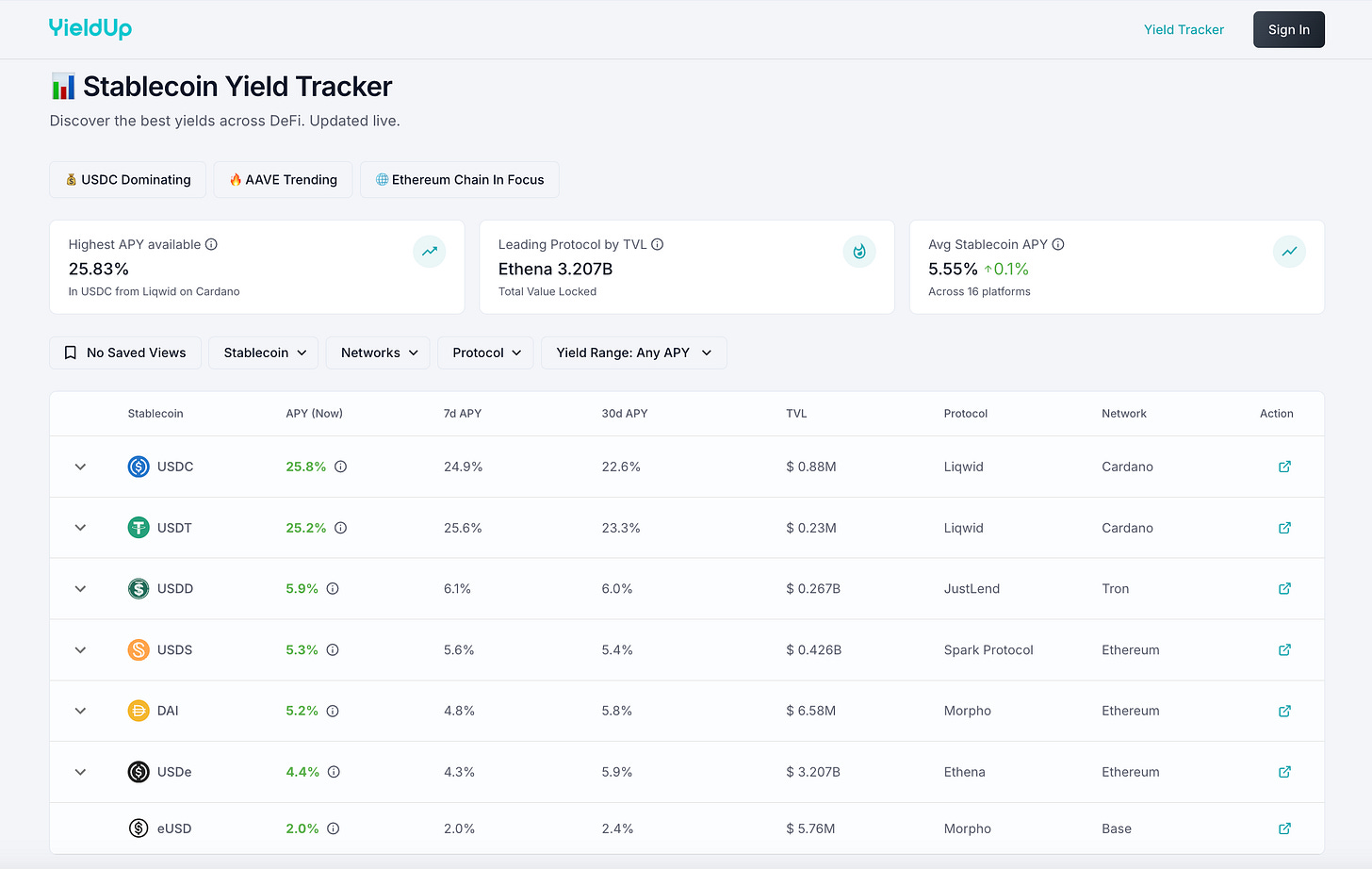
Task: Sort by the 30d APY column header
Action: pyautogui.click(x=625, y=414)
